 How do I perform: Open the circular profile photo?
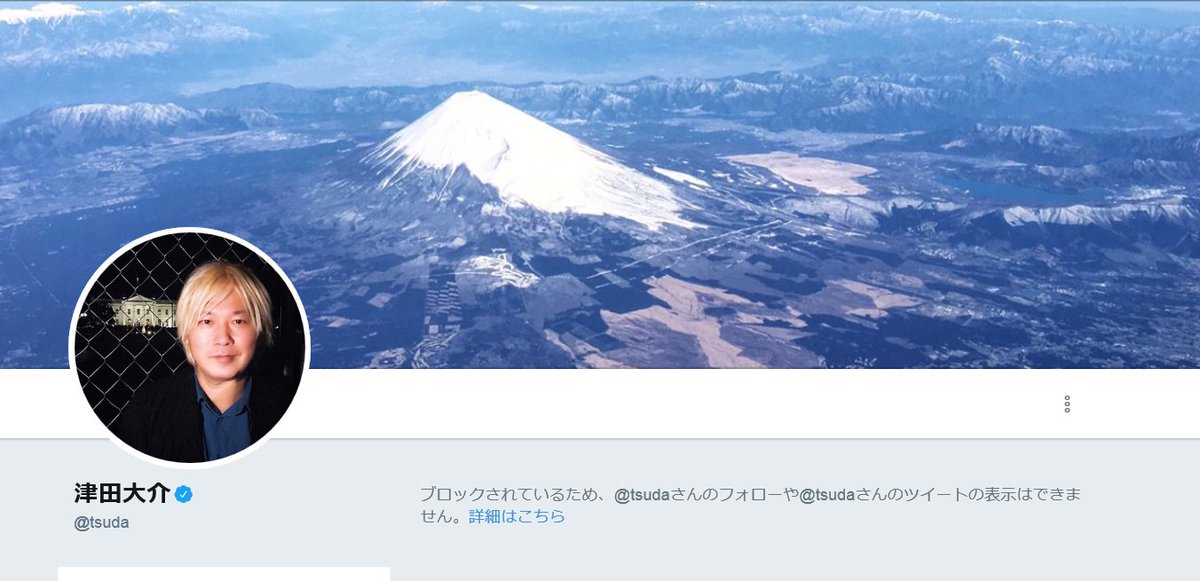pyautogui.click(x=189, y=347)
